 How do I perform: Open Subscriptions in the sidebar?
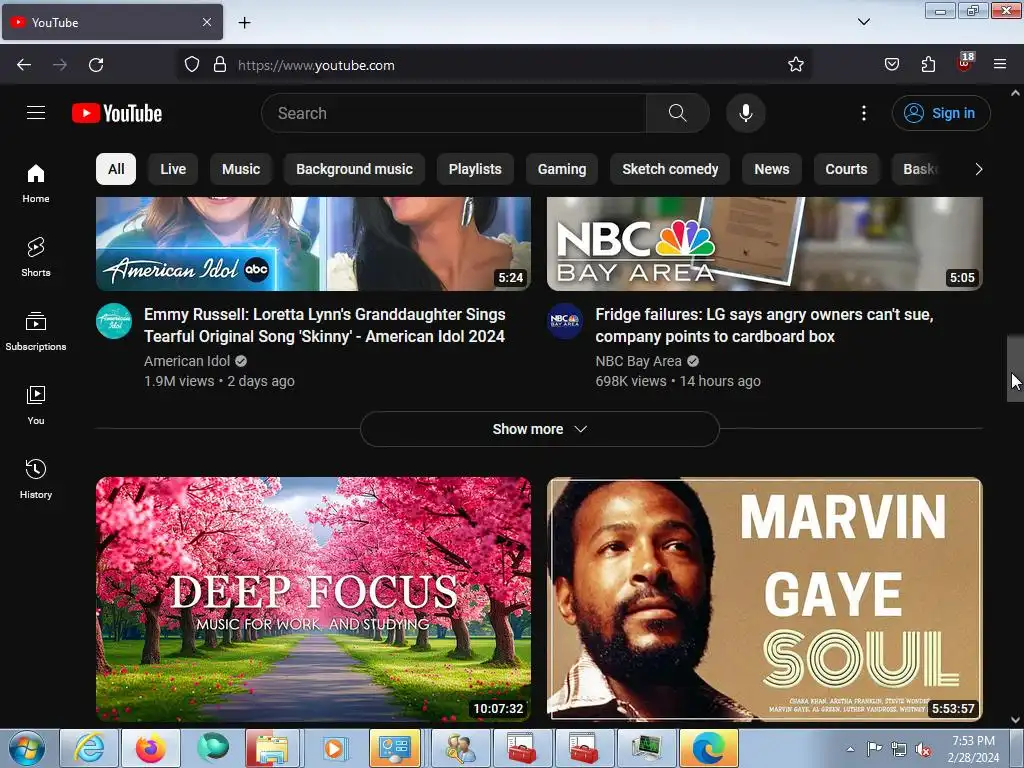tap(36, 331)
